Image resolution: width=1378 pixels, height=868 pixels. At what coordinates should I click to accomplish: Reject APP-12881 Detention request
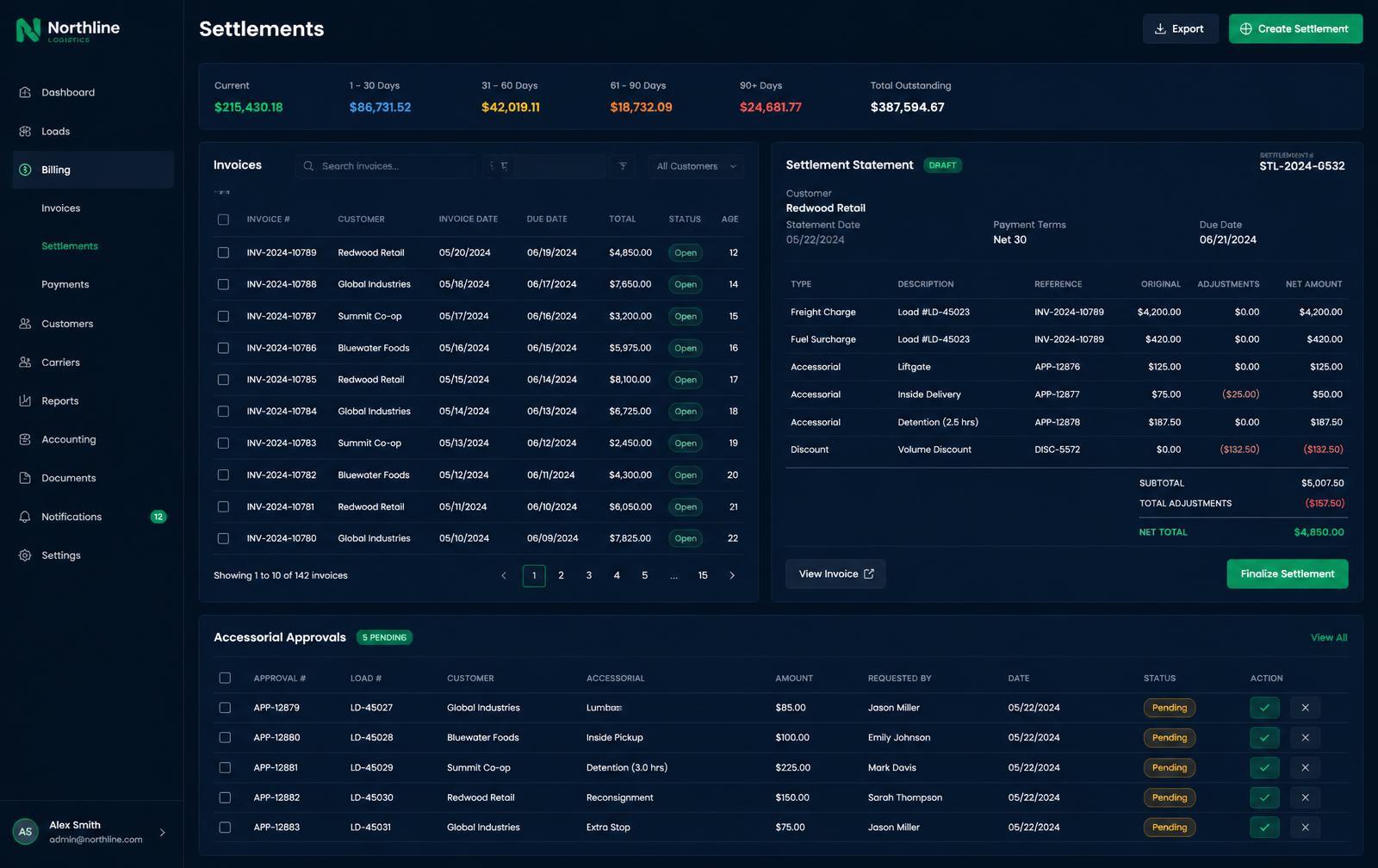(1305, 767)
